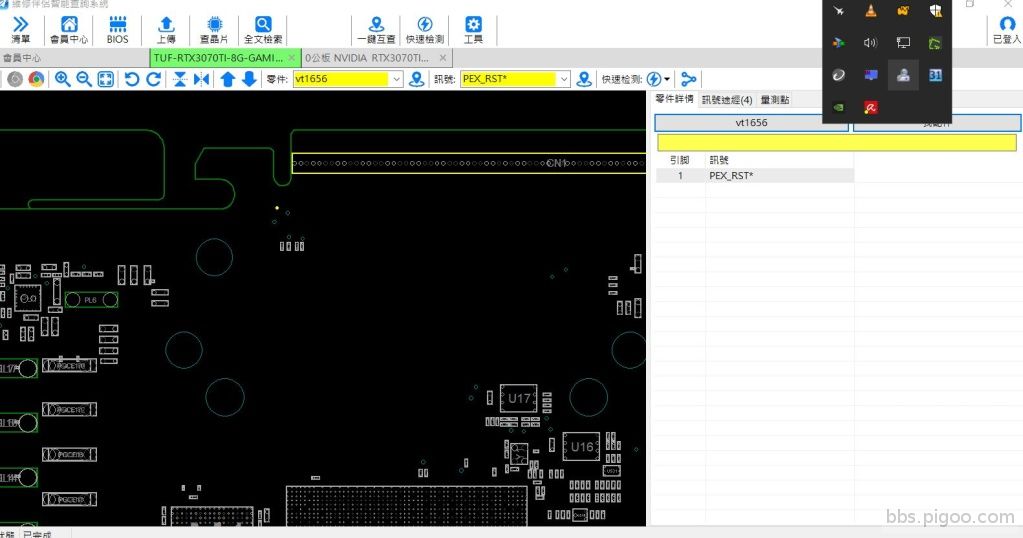
Task: Expand the 訊號 PEX_RST* dropdown
Action: tap(563, 79)
